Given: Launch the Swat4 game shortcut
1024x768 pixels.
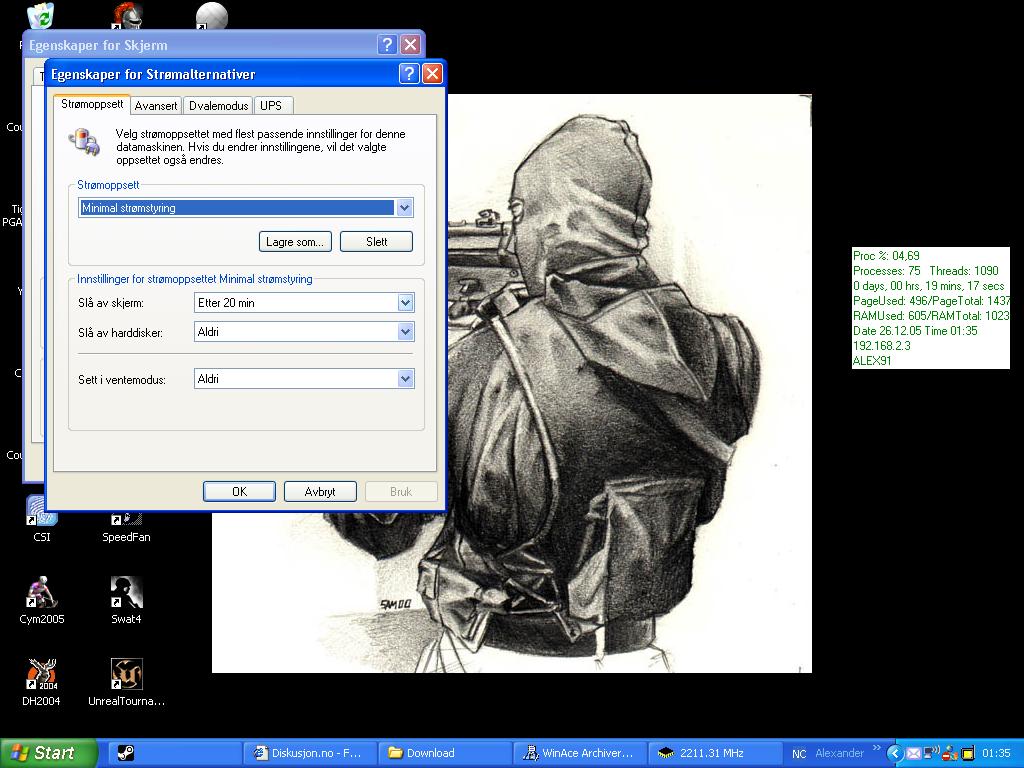Looking at the screenshot, I should point(126,600).
